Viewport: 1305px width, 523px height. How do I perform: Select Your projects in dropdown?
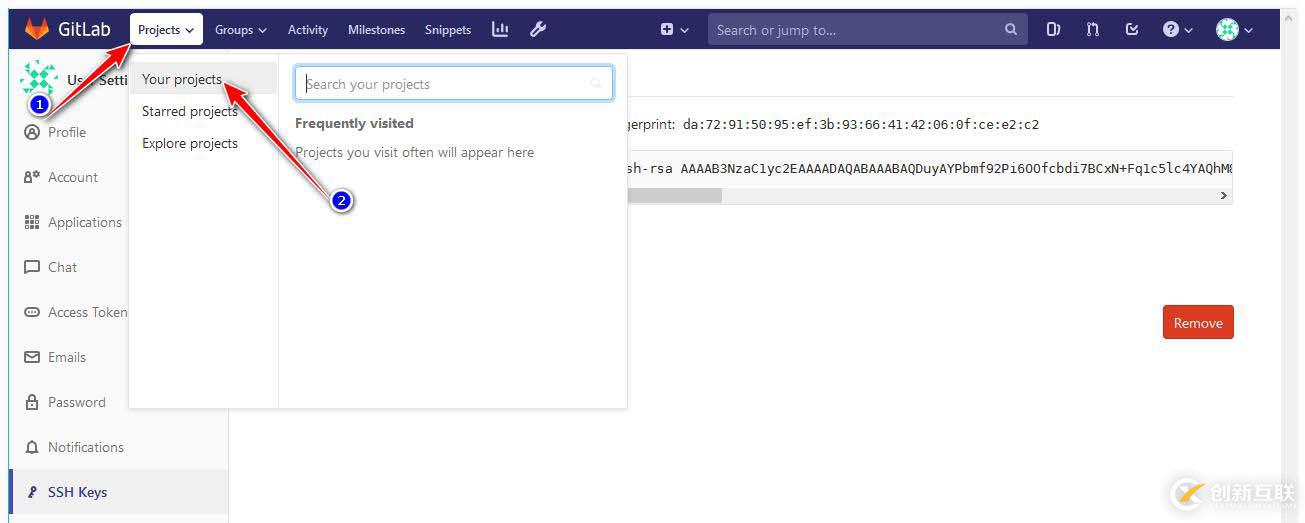[203, 79]
